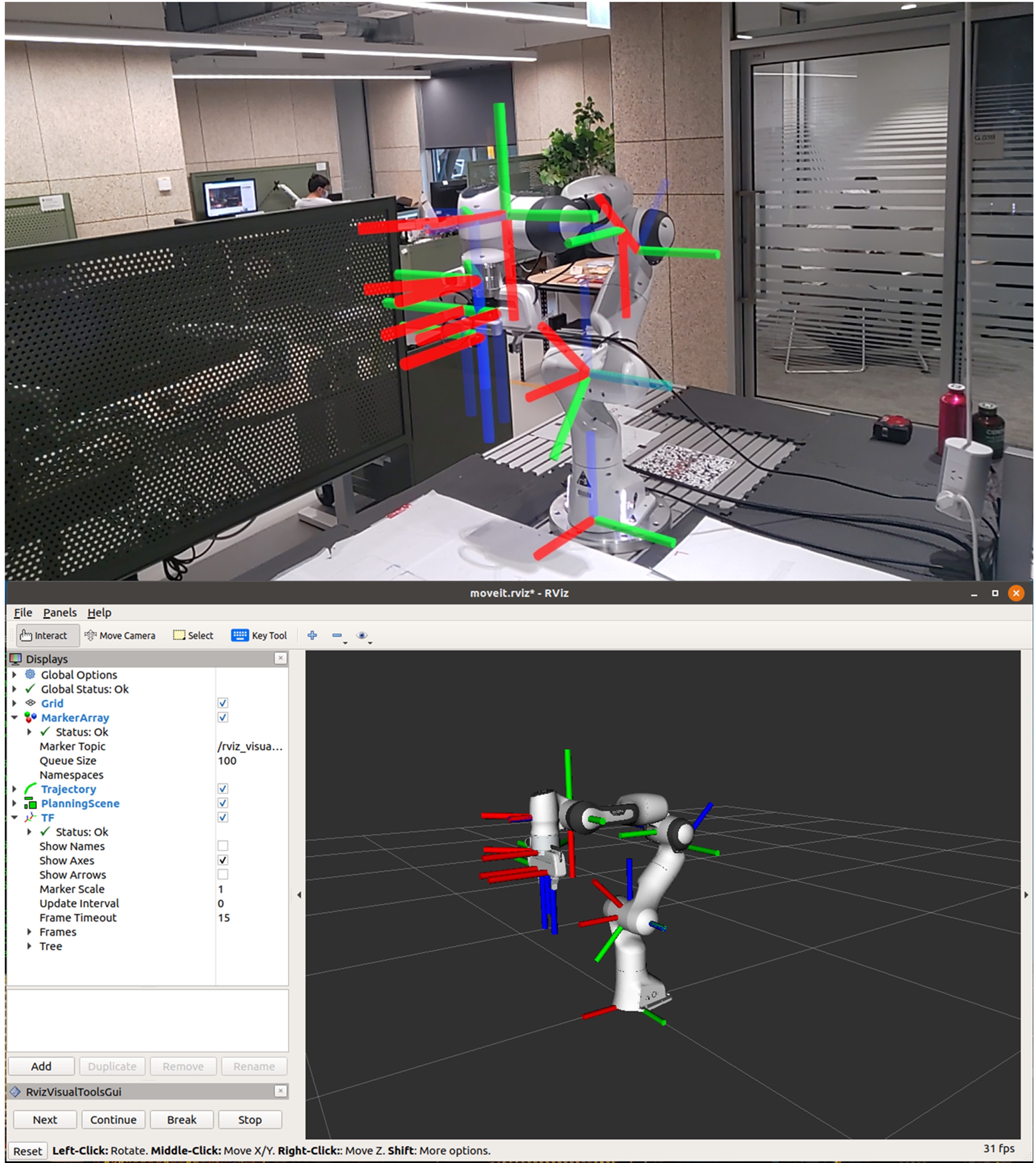
Task: Click the Break button
Action: pyautogui.click(x=181, y=1119)
